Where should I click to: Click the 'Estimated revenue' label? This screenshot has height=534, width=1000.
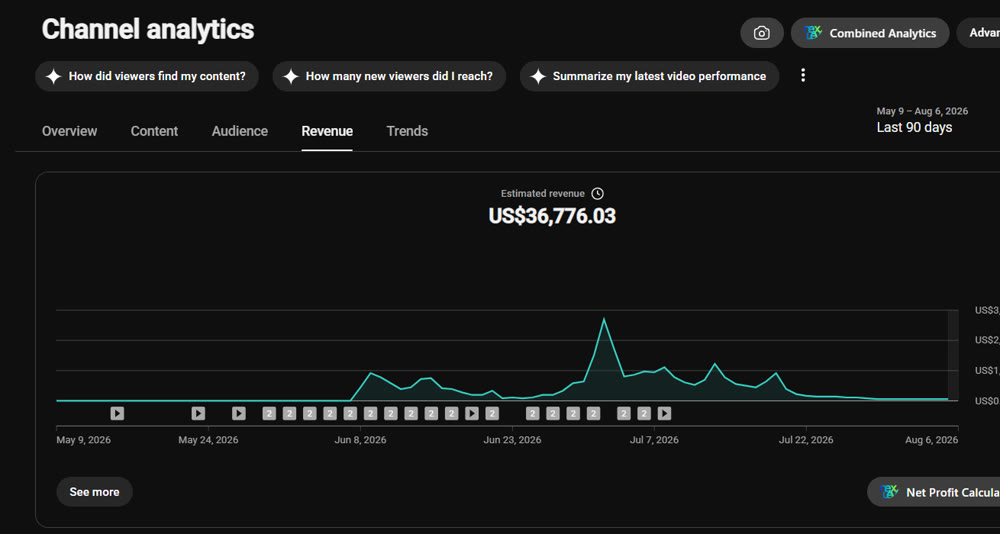coord(543,193)
